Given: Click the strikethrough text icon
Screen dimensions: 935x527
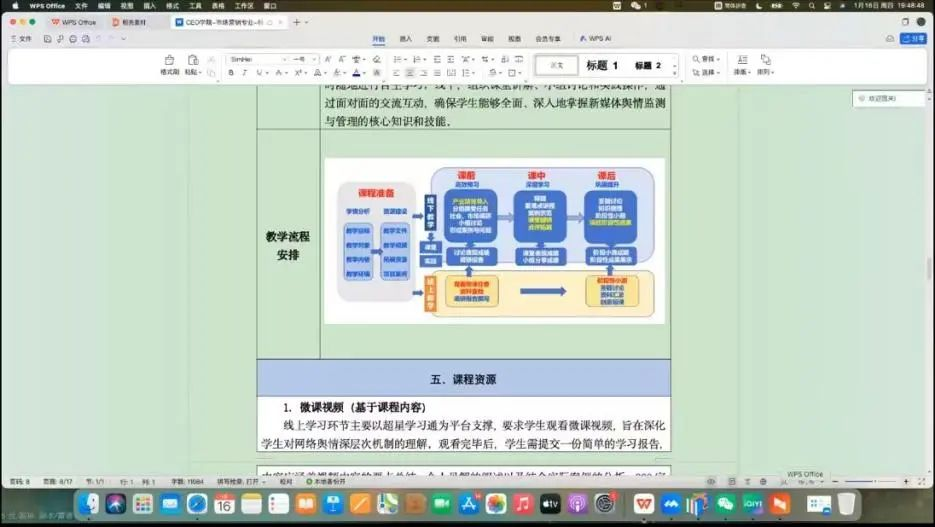Looking at the screenshot, I should coord(278,73).
